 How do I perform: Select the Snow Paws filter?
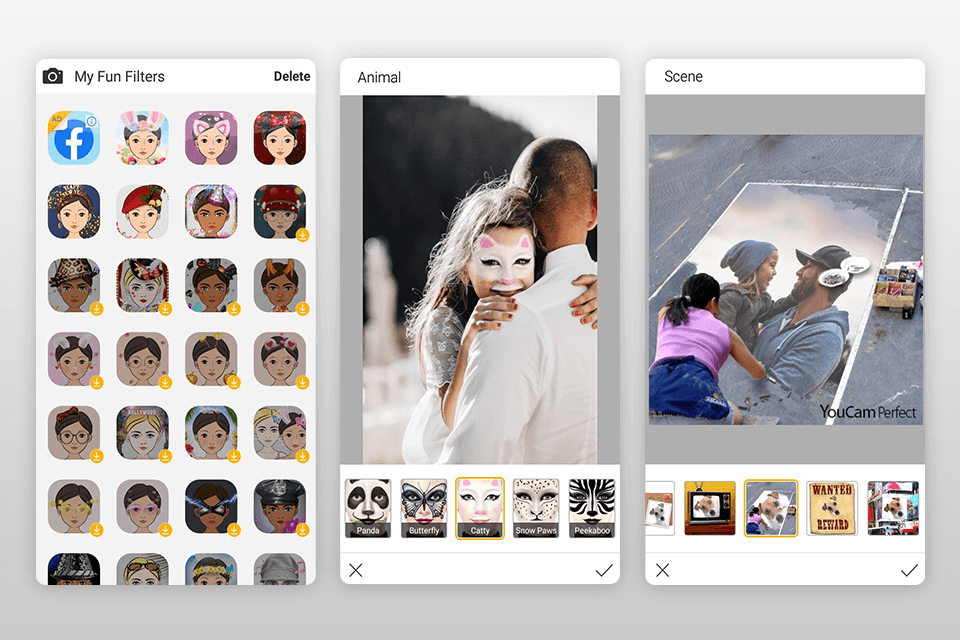(535, 505)
